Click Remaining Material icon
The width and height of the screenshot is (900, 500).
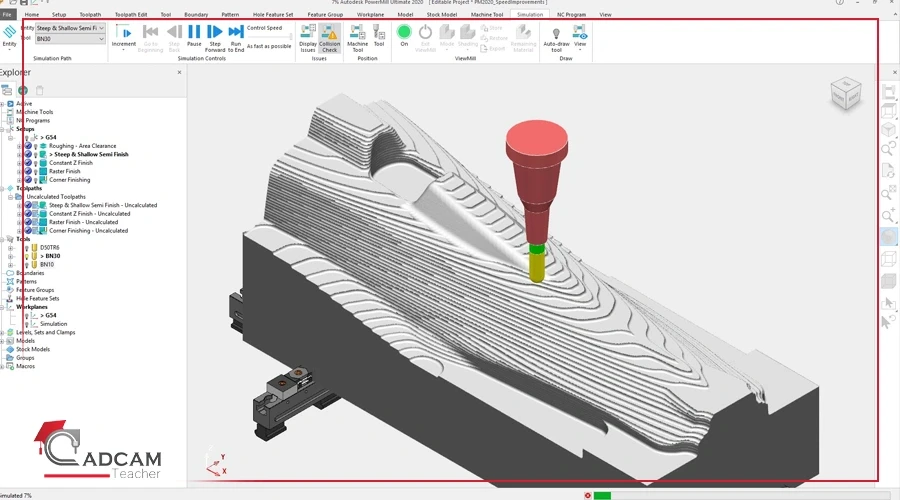523,38
